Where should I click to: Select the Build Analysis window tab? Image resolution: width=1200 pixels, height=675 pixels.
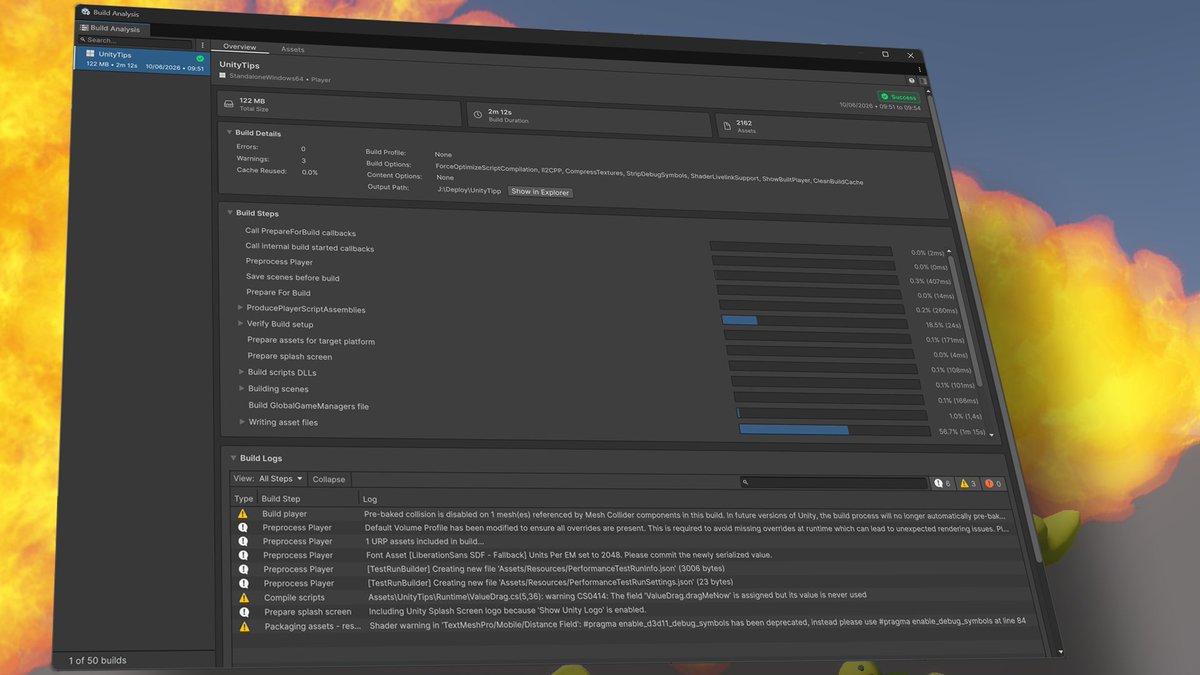pos(111,29)
